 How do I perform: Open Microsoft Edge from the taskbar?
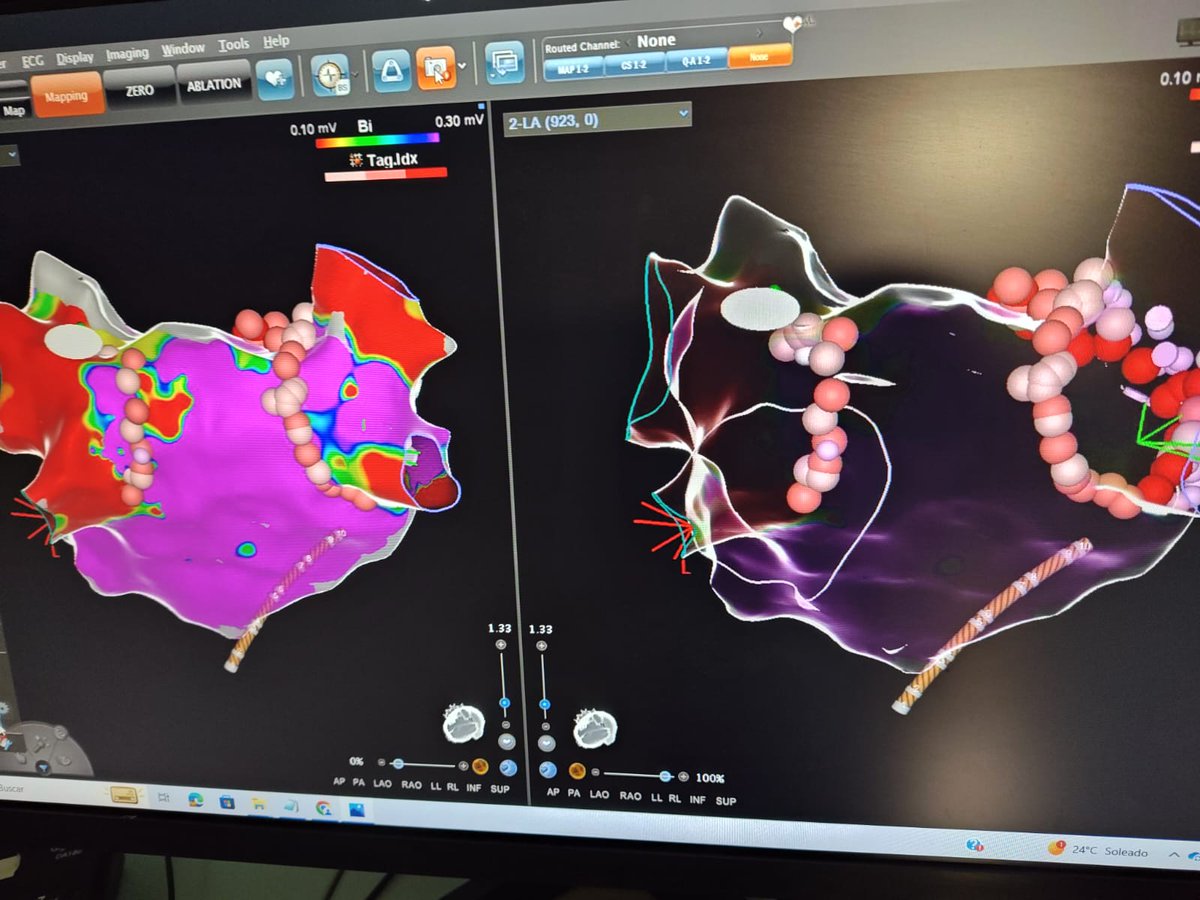tap(195, 800)
